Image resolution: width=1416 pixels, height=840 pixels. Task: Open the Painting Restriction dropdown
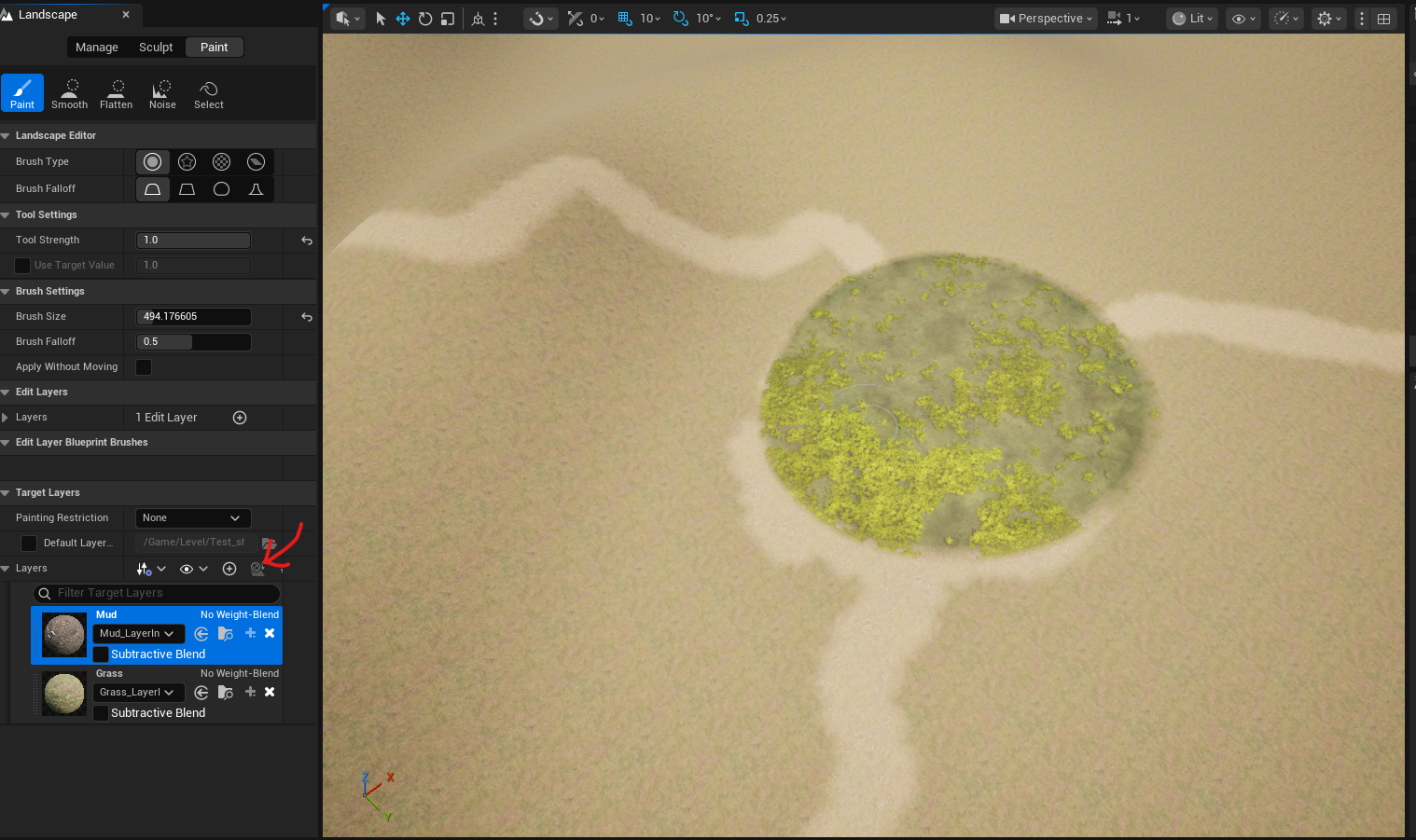click(192, 518)
